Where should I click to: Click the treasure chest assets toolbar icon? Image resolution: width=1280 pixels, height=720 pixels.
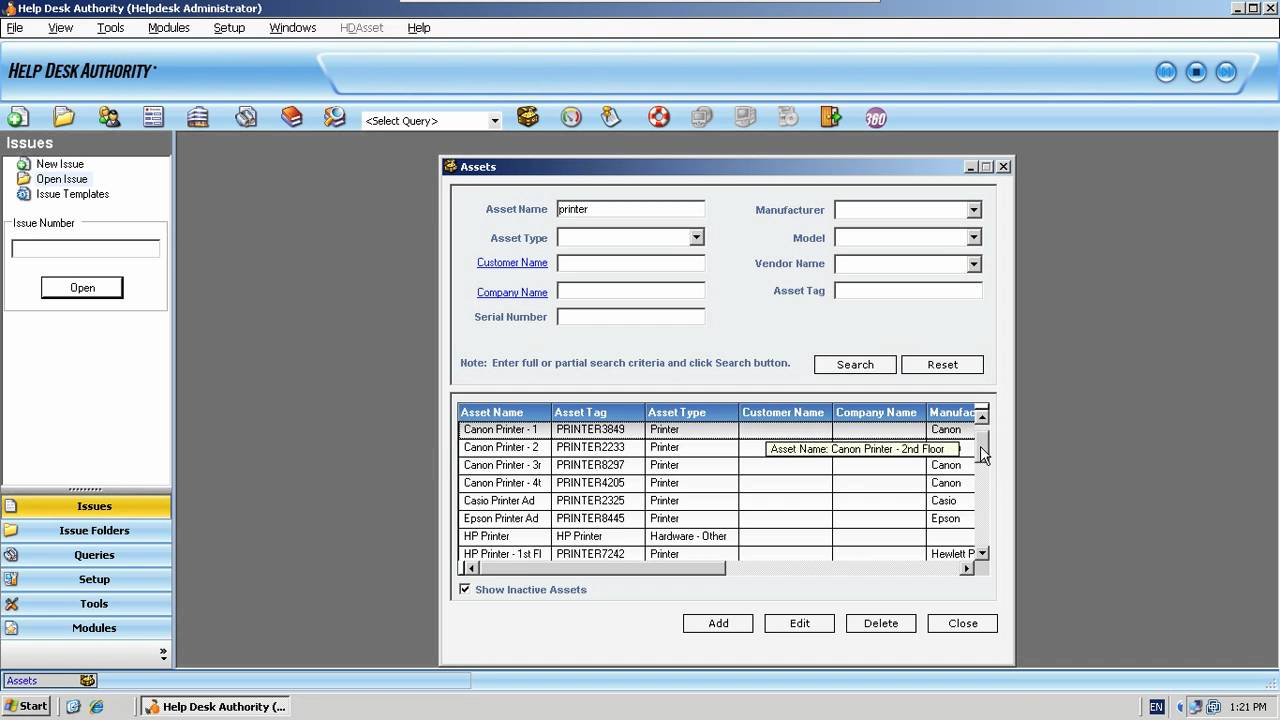(528, 118)
